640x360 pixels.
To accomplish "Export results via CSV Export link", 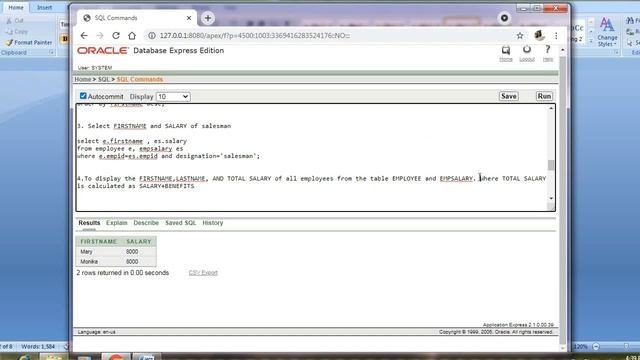I will tap(203, 273).
